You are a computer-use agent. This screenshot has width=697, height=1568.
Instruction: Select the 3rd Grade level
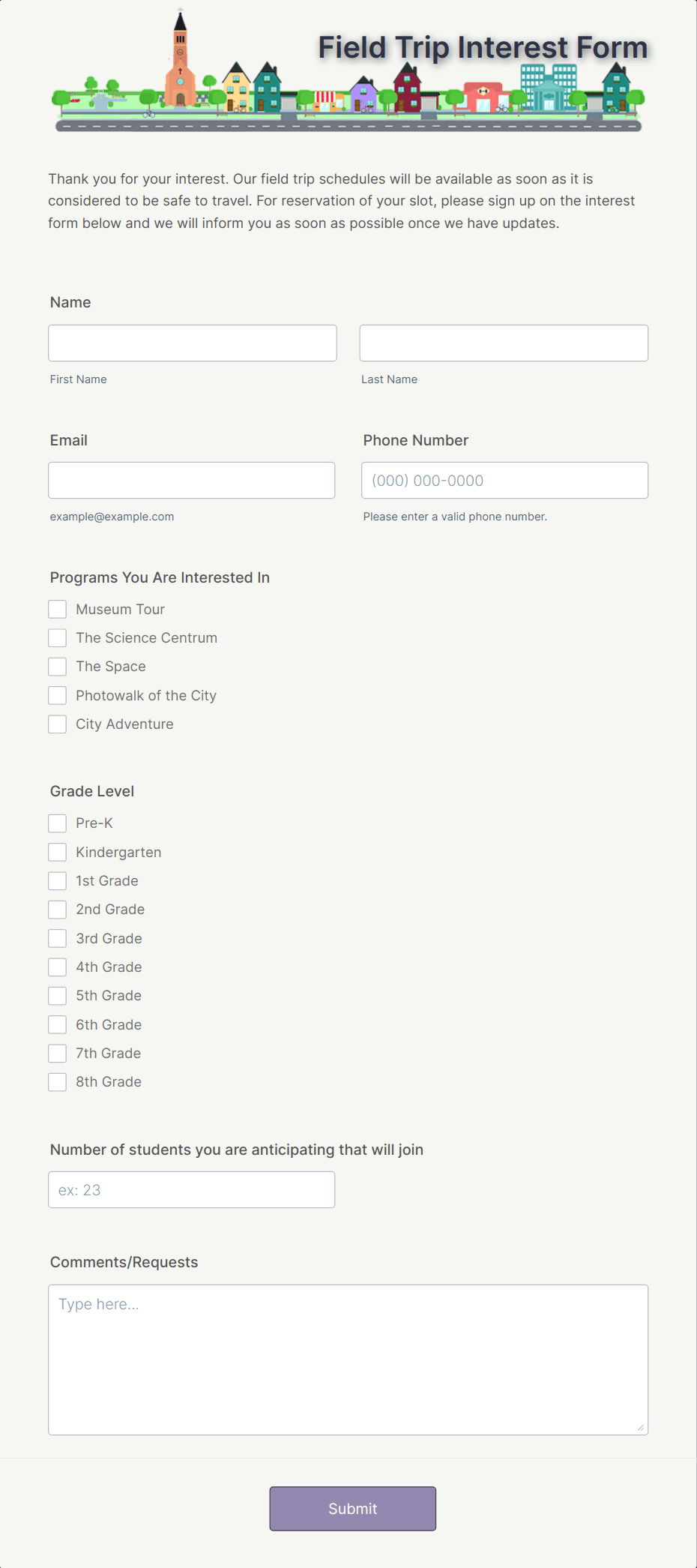[x=57, y=938]
